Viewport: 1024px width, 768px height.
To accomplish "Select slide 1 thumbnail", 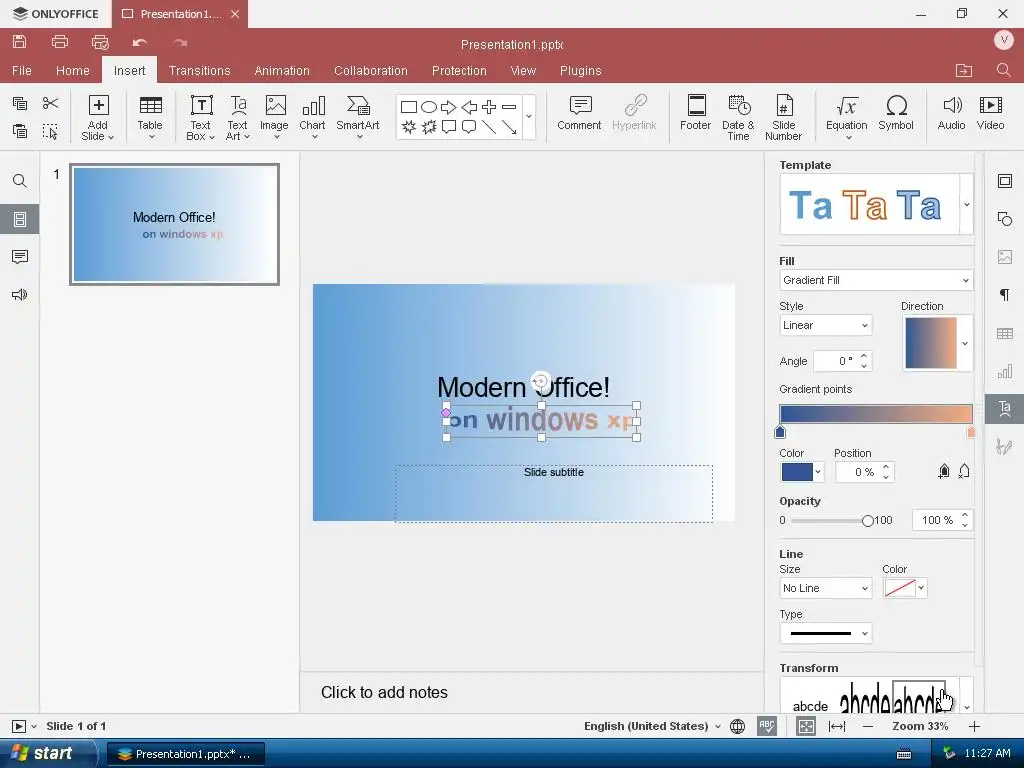I will (x=174, y=224).
